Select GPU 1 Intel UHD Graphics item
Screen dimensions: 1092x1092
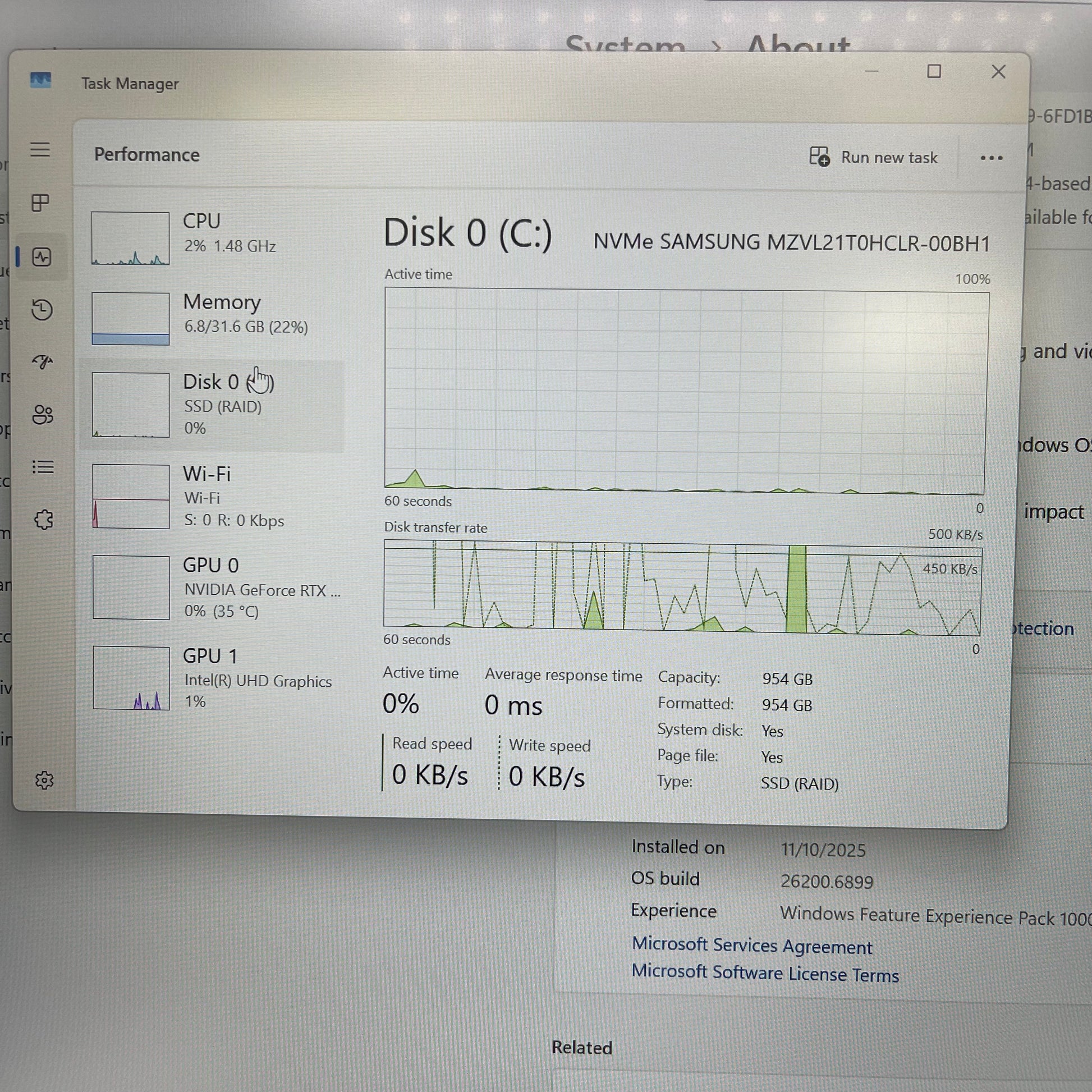215,678
